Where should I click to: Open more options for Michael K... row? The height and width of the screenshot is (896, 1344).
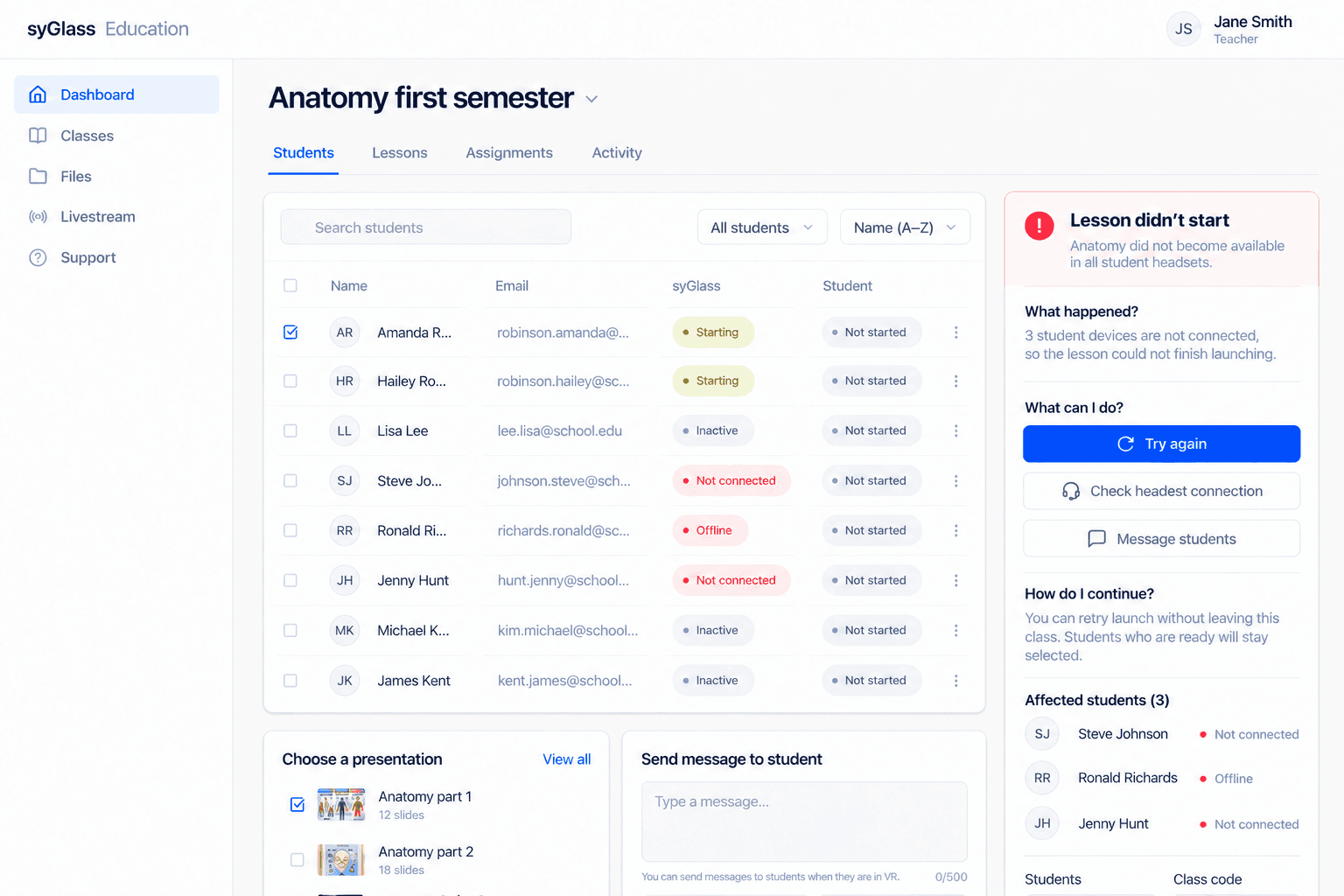[955, 631]
